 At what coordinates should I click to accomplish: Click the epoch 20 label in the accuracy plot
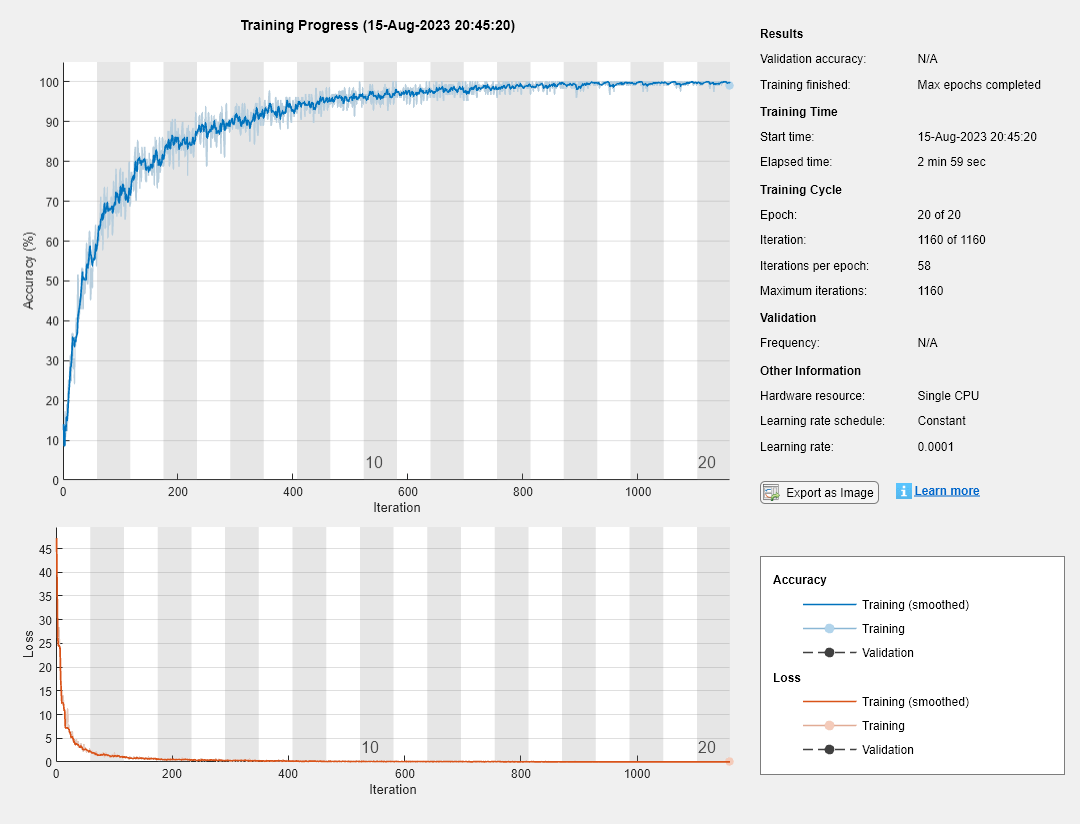click(x=707, y=463)
